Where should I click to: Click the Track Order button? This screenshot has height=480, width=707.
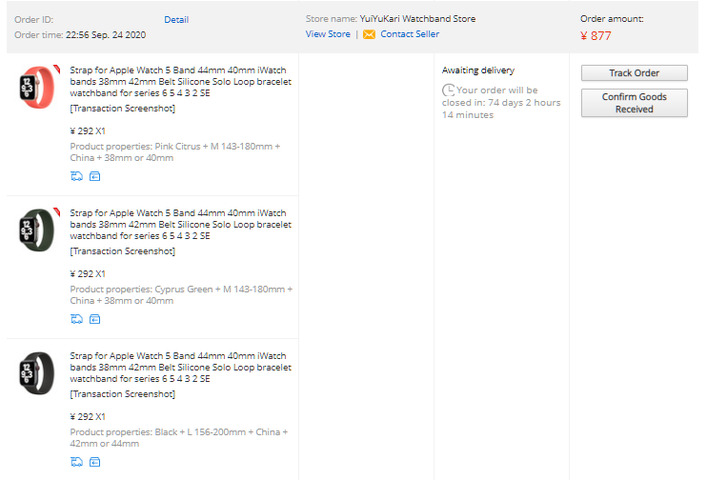tap(634, 73)
